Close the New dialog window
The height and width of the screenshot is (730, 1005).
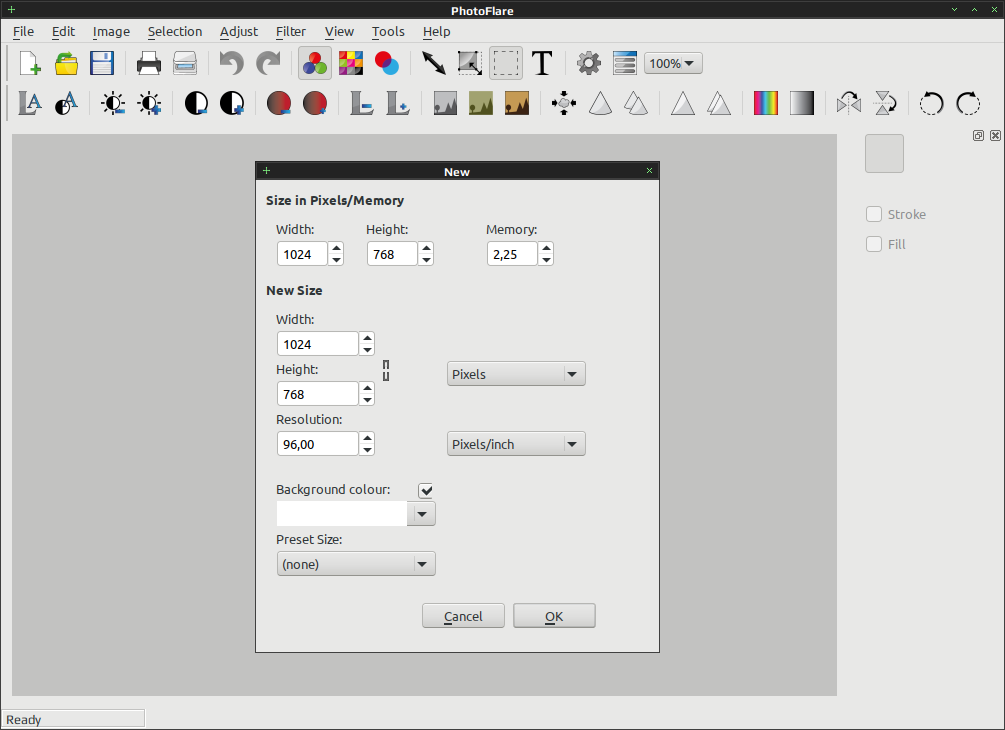click(x=649, y=170)
